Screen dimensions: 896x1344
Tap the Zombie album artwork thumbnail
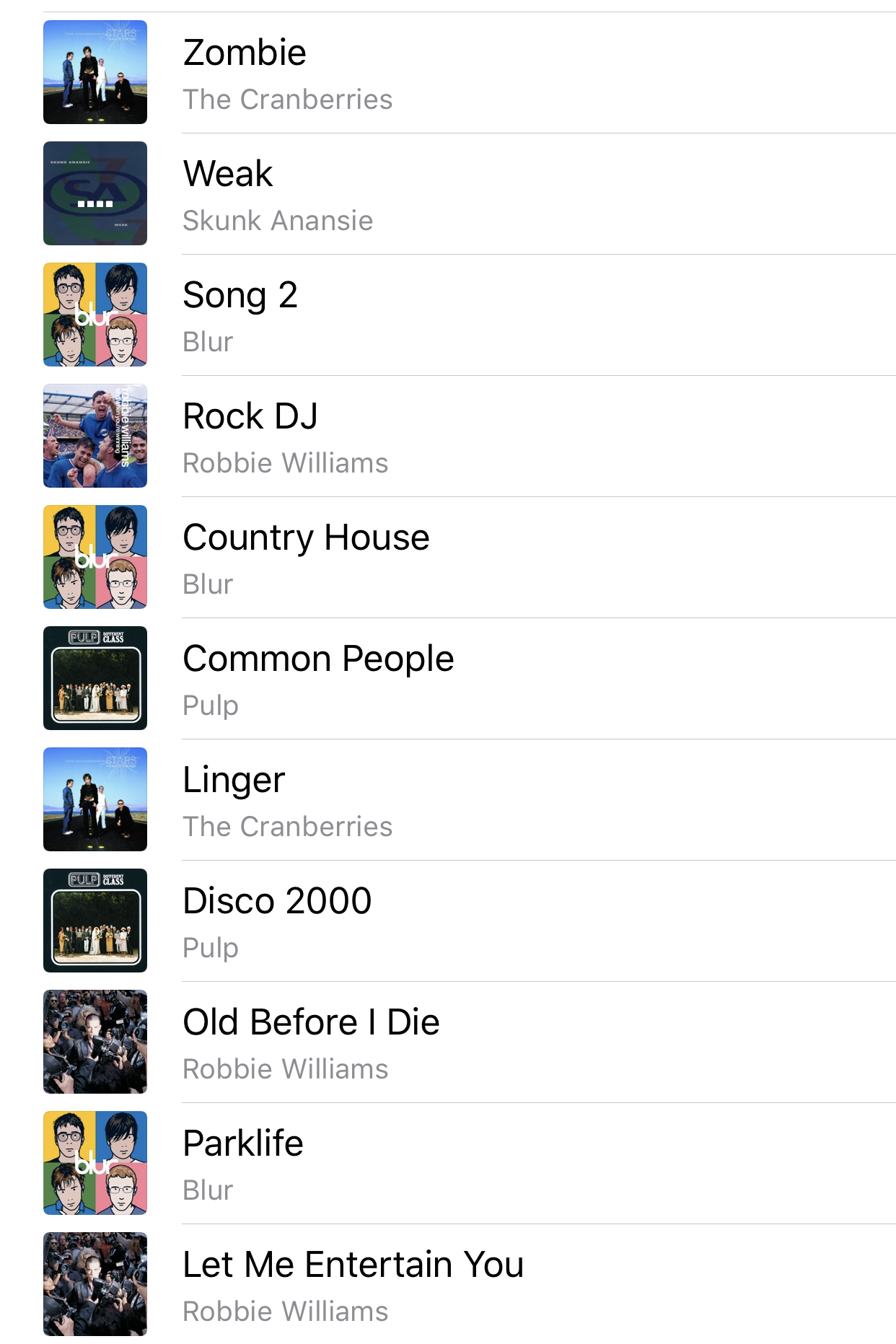[x=95, y=72]
